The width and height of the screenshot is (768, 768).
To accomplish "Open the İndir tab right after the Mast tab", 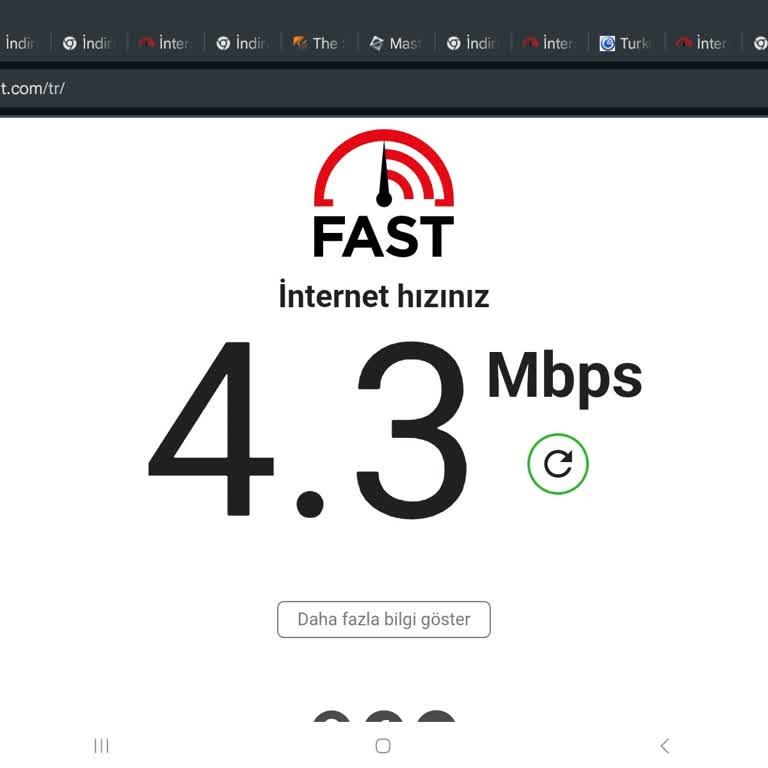I will 473,43.
